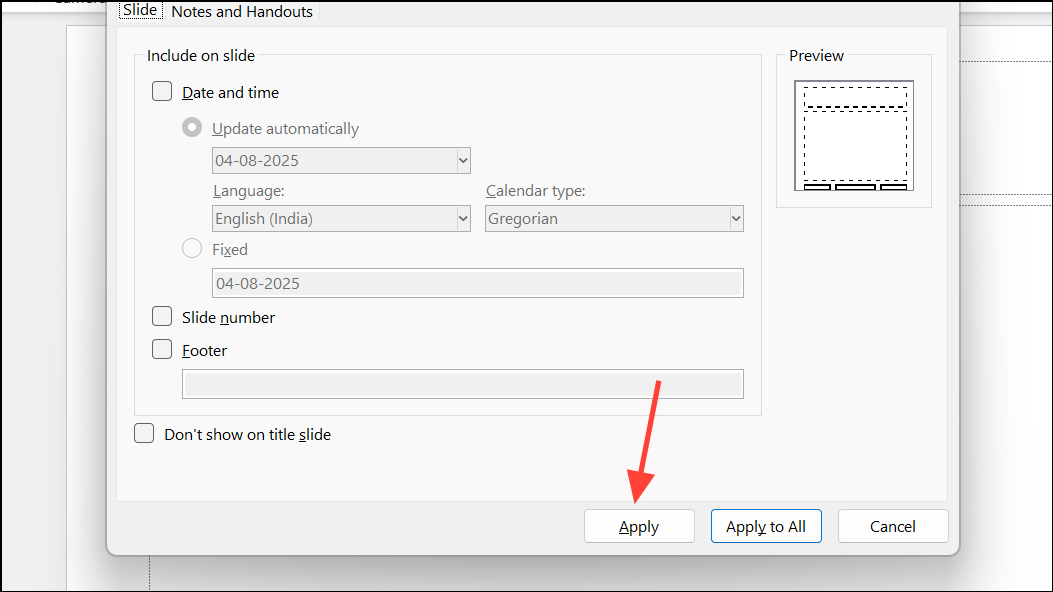Open the date format dropdown showing 04-08-2025
This screenshot has height=592, width=1053.
coord(341,160)
